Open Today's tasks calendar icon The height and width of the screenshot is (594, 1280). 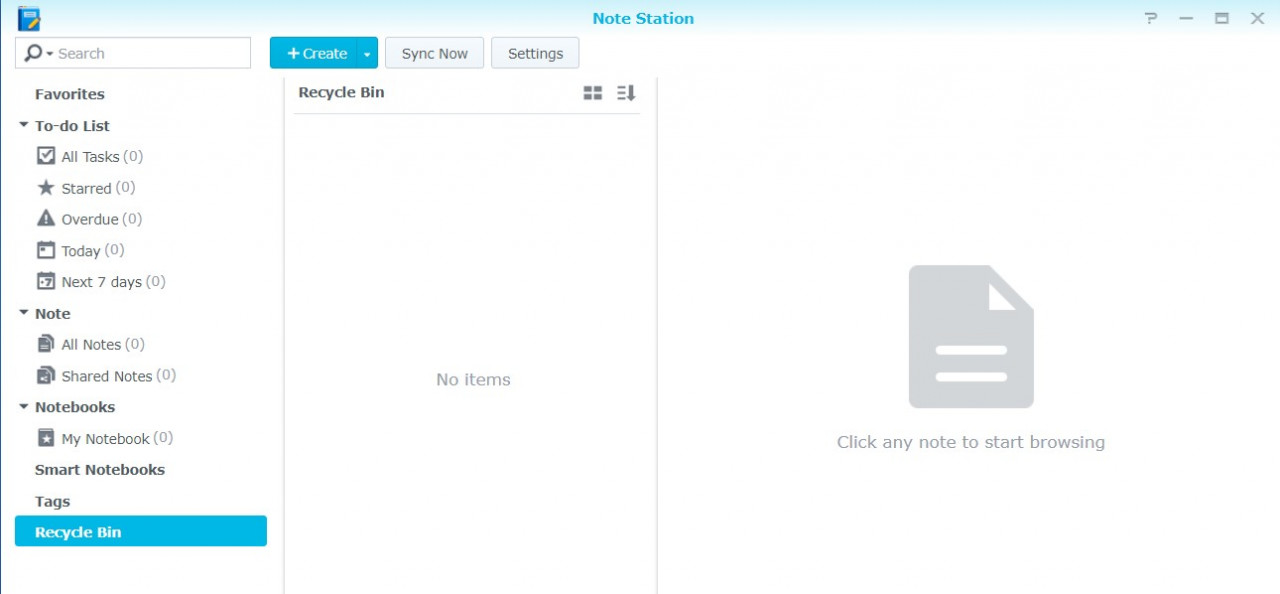coord(46,250)
